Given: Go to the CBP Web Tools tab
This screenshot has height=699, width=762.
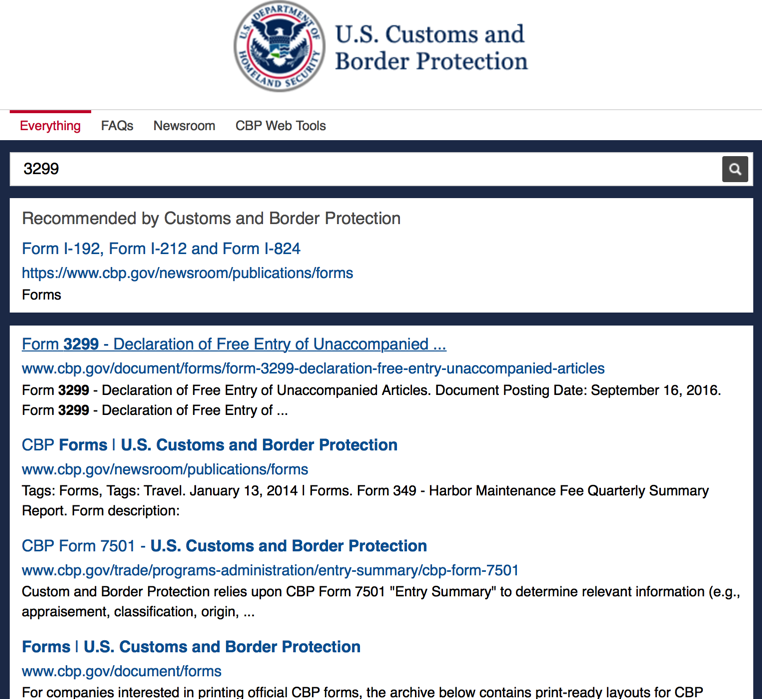Looking at the screenshot, I should click(x=280, y=125).
